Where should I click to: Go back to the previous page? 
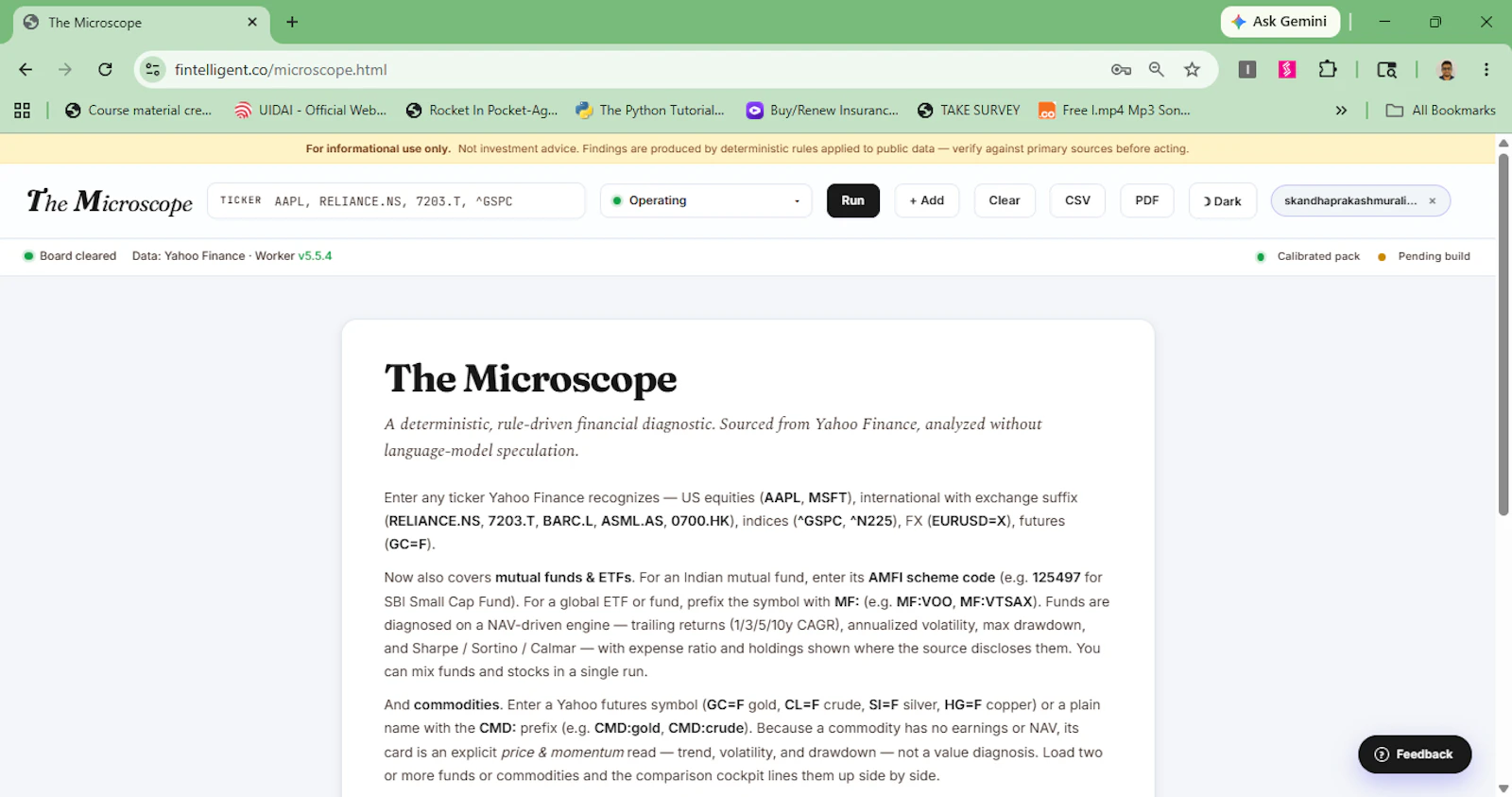(26, 69)
